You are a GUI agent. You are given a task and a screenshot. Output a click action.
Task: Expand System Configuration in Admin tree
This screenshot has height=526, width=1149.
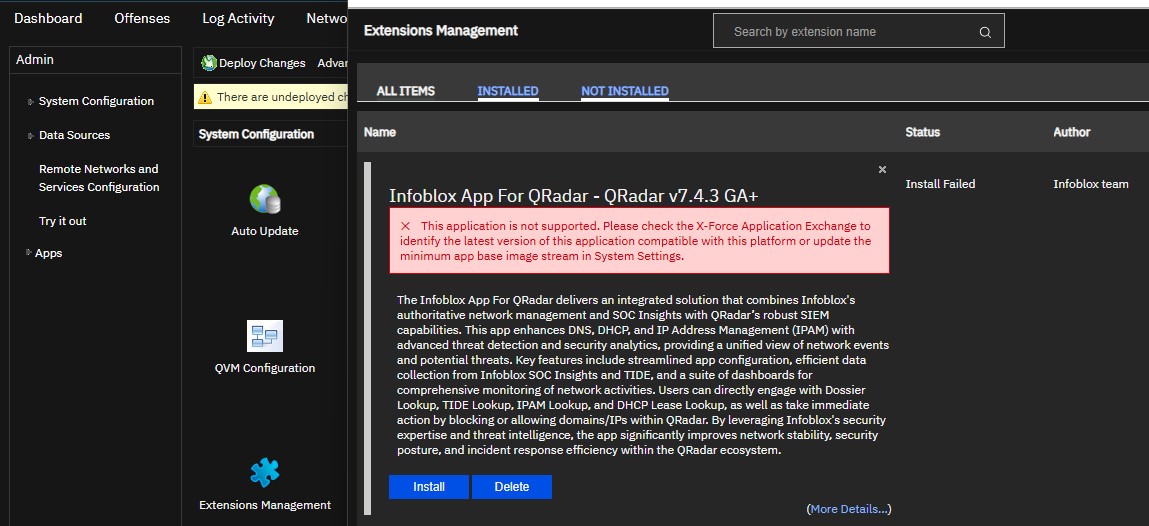[31, 102]
